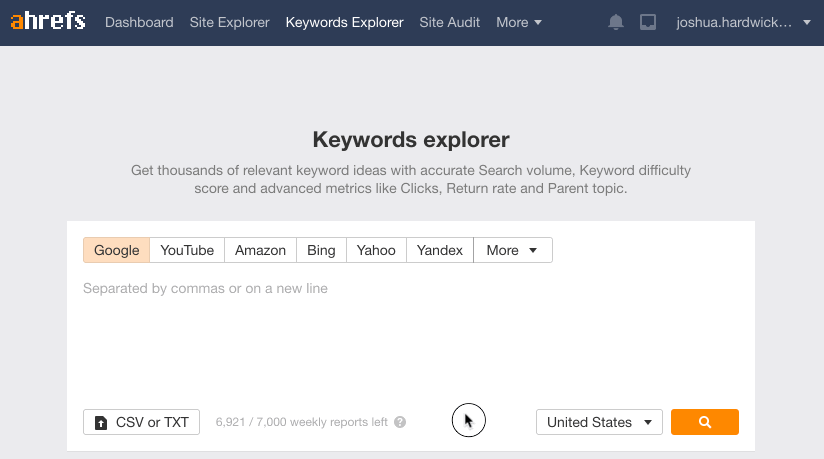Select the Google search engine tab

[x=116, y=250]
